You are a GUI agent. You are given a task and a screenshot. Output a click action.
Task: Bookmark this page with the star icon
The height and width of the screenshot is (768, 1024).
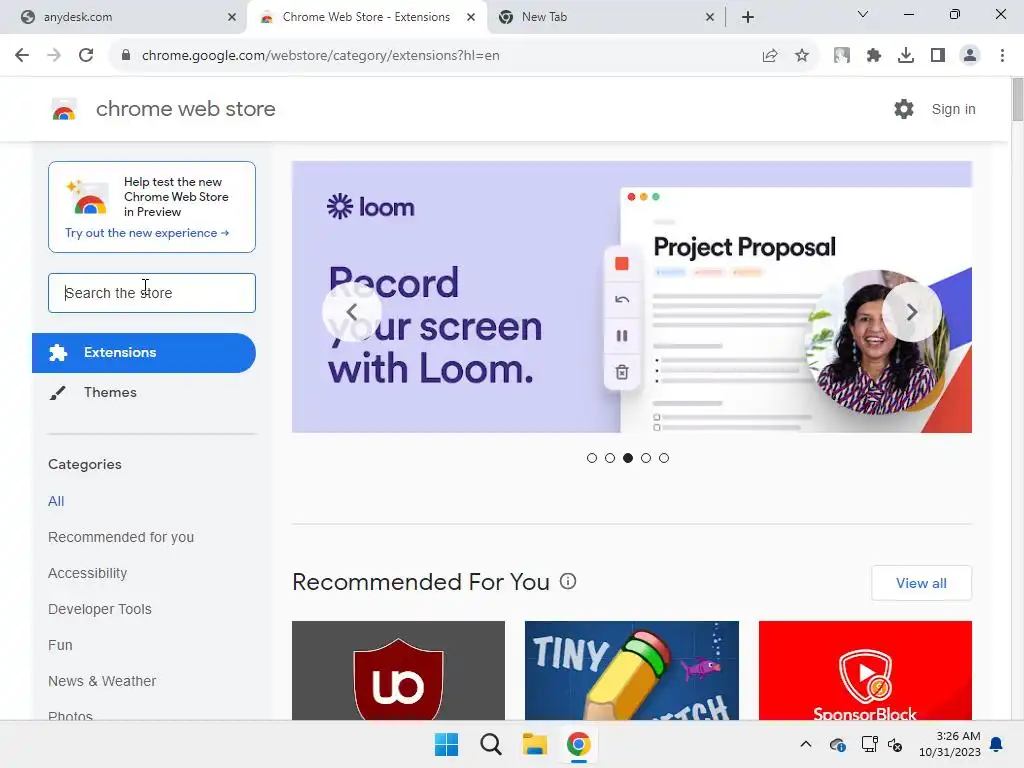point(802,56)
